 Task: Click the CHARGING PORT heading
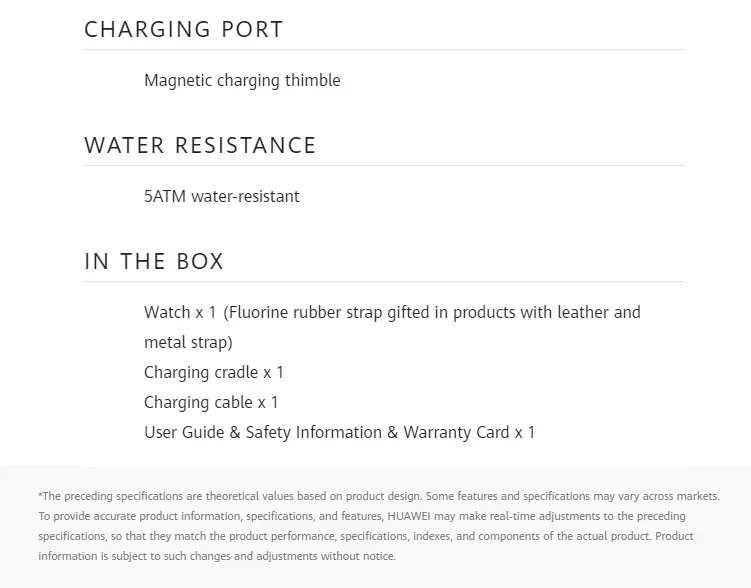click(184, 29)
